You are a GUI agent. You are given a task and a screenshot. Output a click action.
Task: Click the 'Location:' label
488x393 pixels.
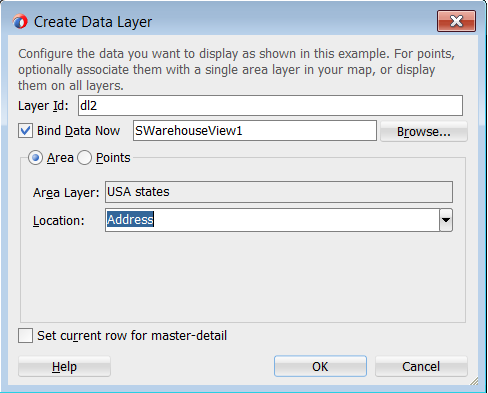click(59, 221)
